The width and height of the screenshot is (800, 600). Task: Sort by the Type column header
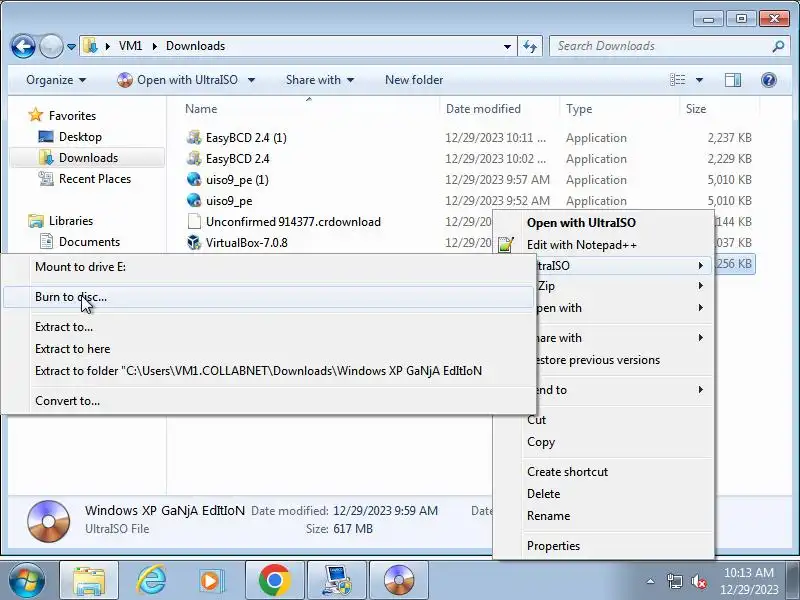(579, 109)
